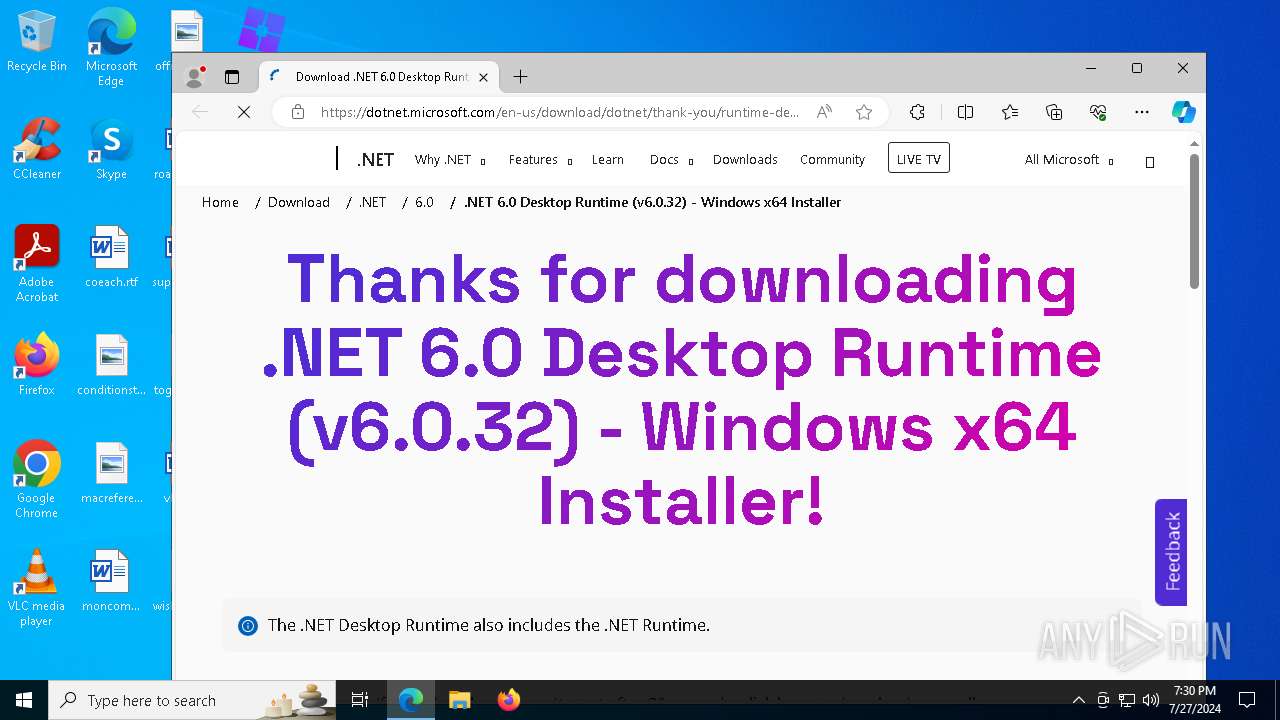This screenshot has width=1280, height=720.
Task: Add this page to favorites star
Action: 864,112
